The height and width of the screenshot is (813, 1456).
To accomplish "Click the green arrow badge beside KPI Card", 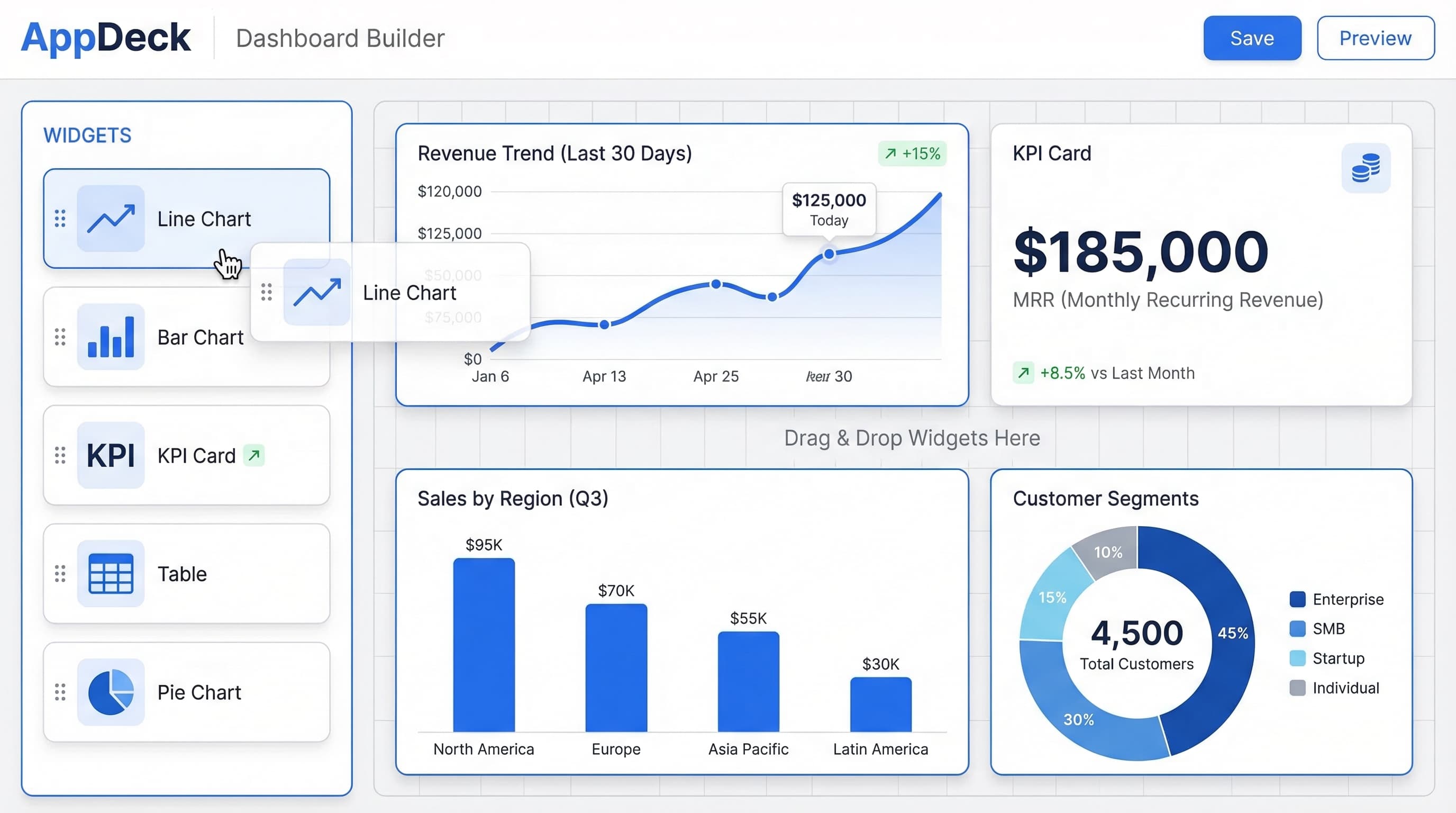I will 254,455.
